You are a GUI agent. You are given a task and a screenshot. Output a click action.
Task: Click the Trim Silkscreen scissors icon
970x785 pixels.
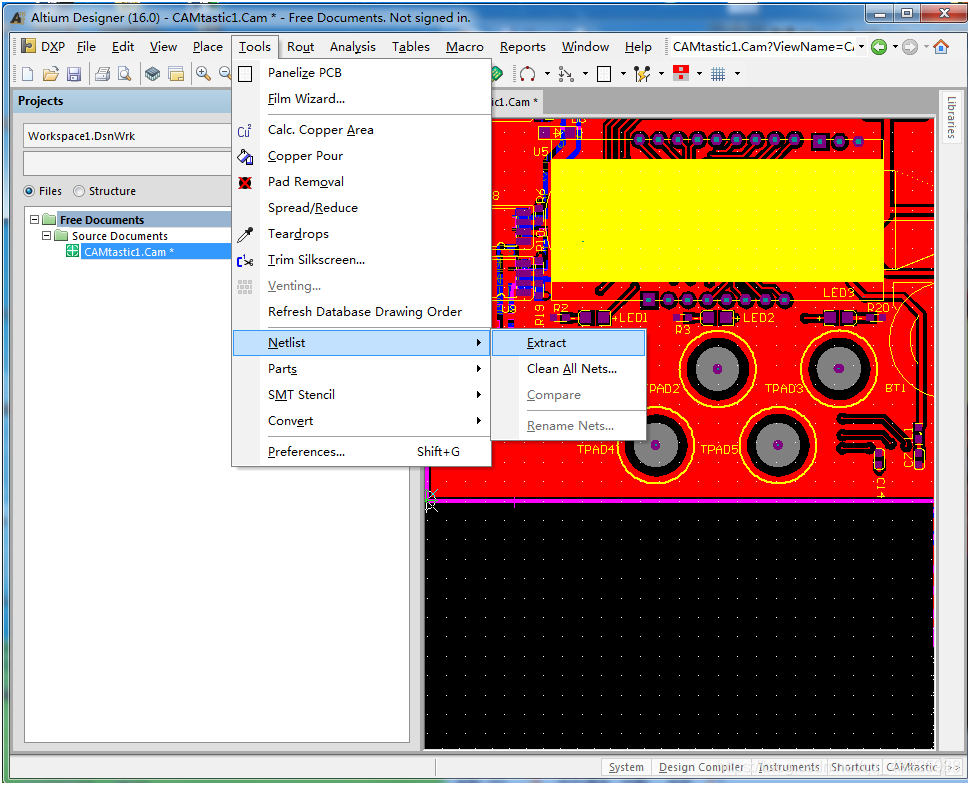coord(245,260)
